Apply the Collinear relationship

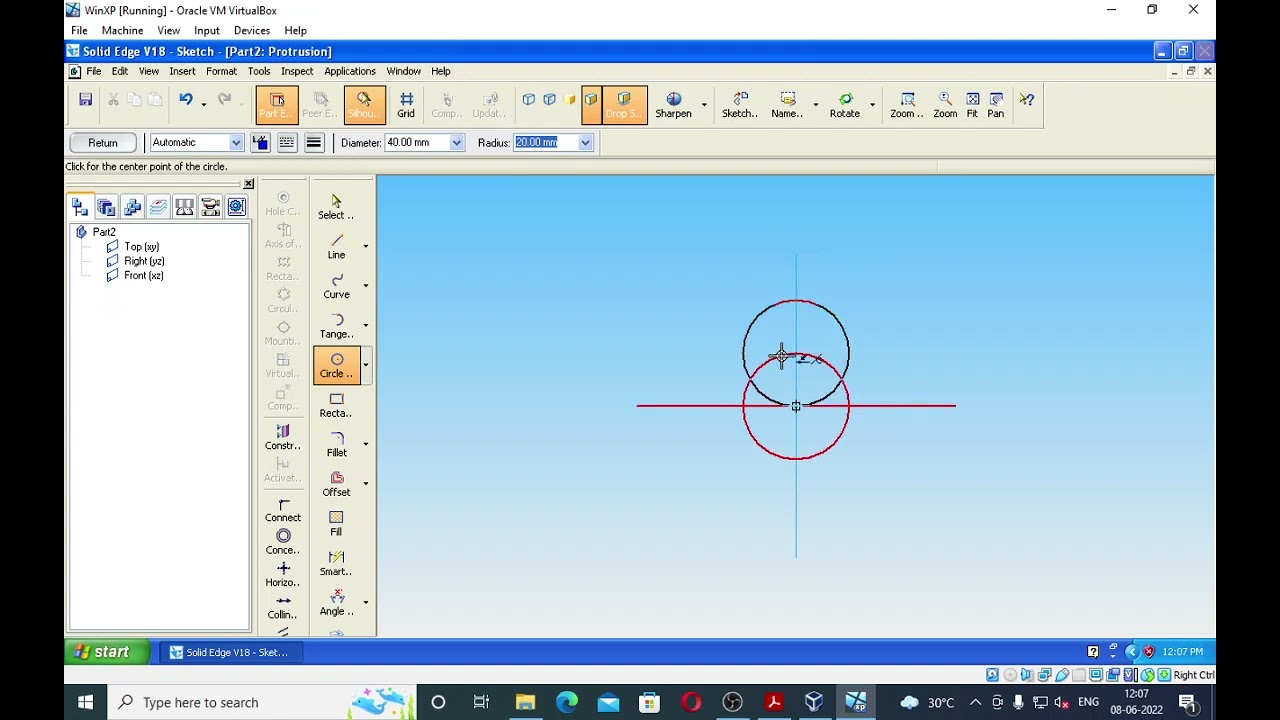pyautogui.click(x=283, y=606)
